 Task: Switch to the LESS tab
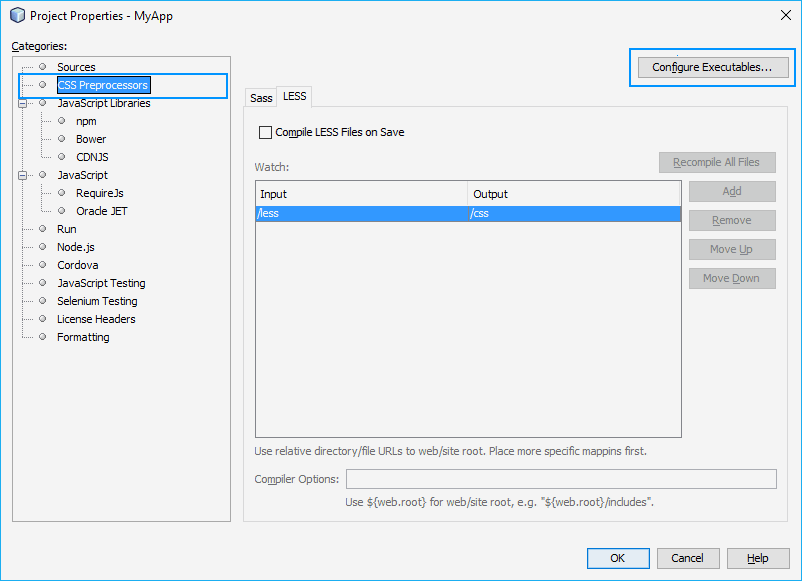point(294,96)
